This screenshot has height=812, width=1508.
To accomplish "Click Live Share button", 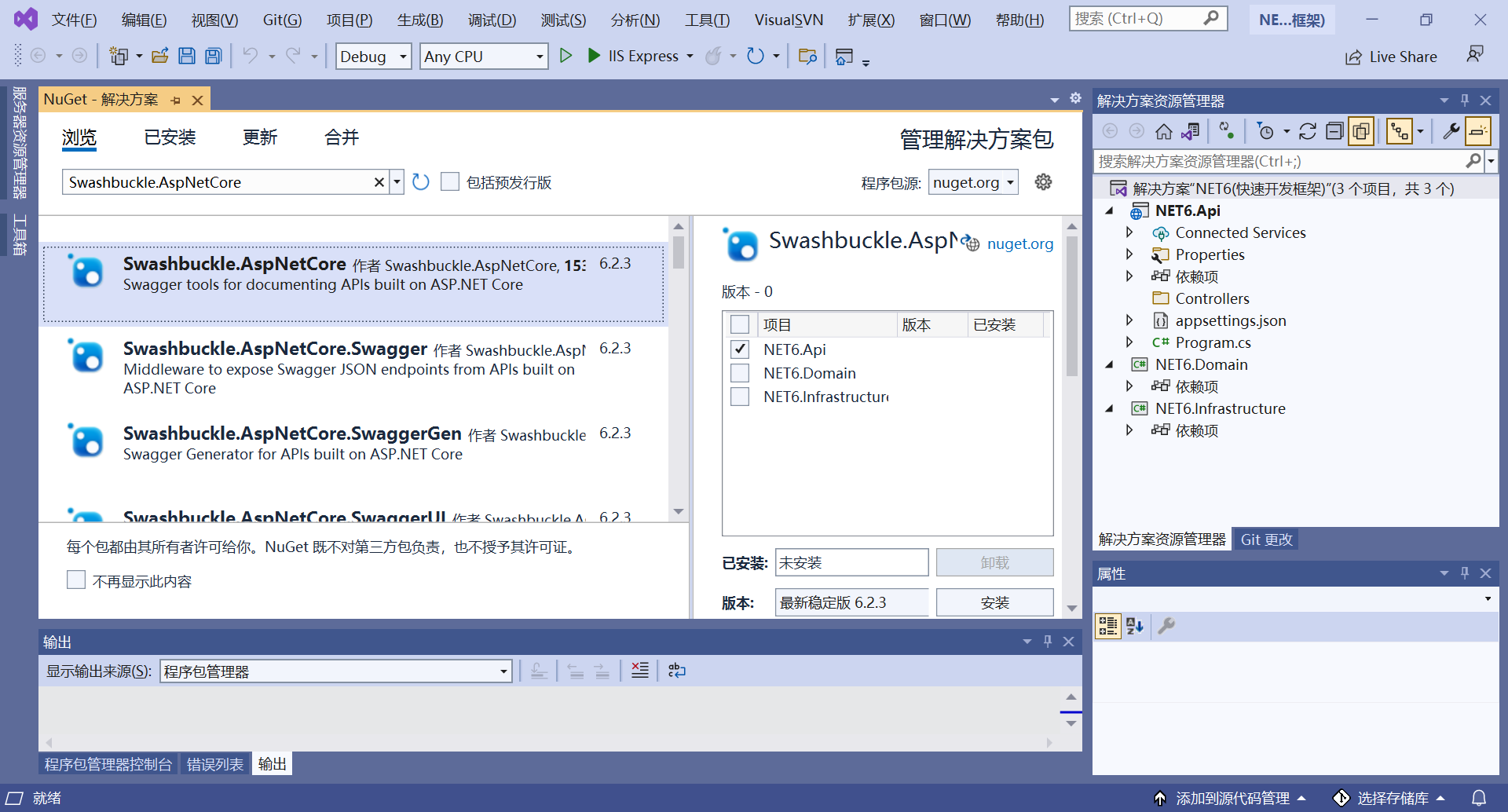I will (1391, 57).
